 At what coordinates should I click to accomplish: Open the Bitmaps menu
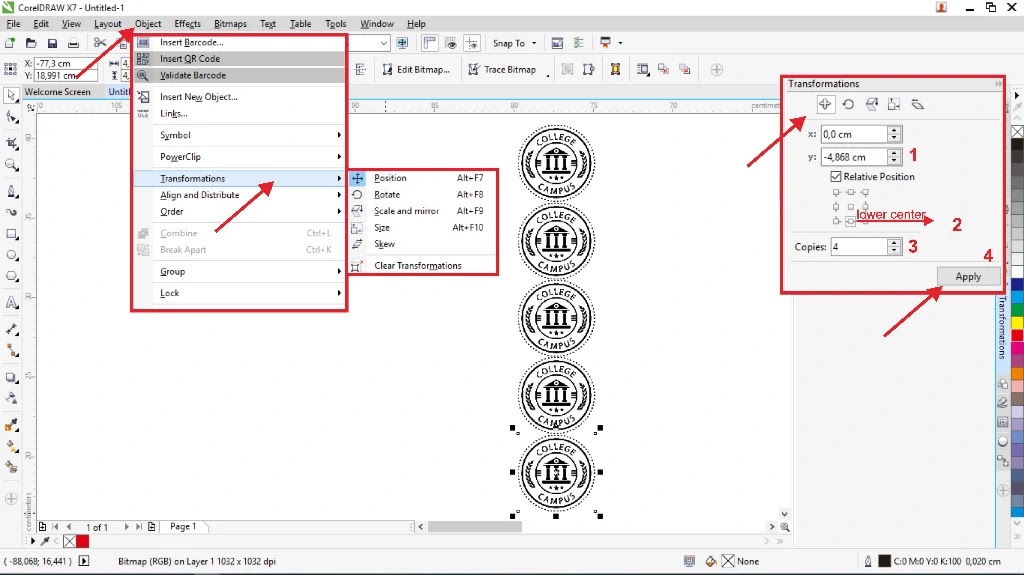coord(230,24)
